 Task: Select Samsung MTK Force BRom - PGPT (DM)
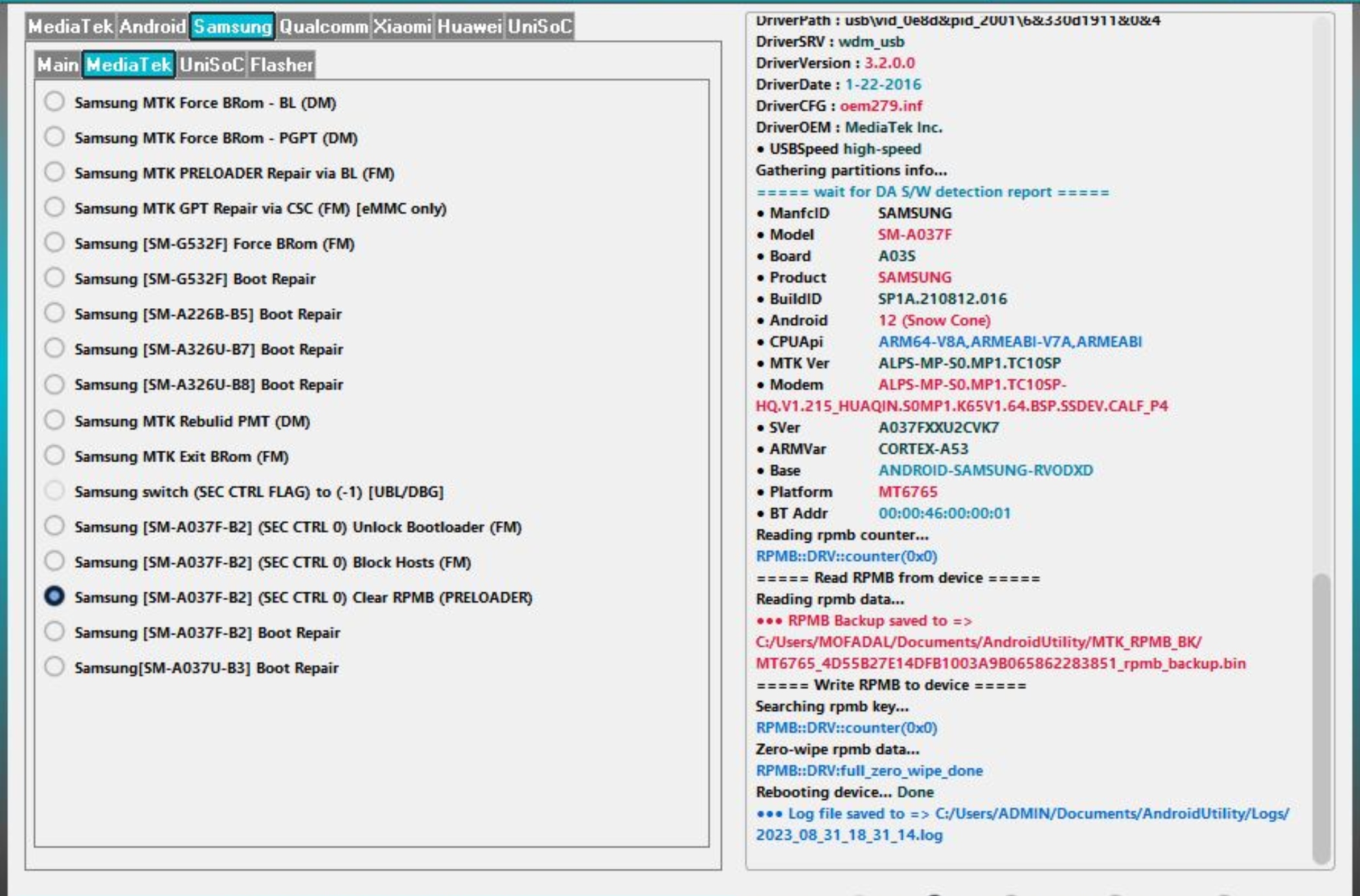(54, 137)
